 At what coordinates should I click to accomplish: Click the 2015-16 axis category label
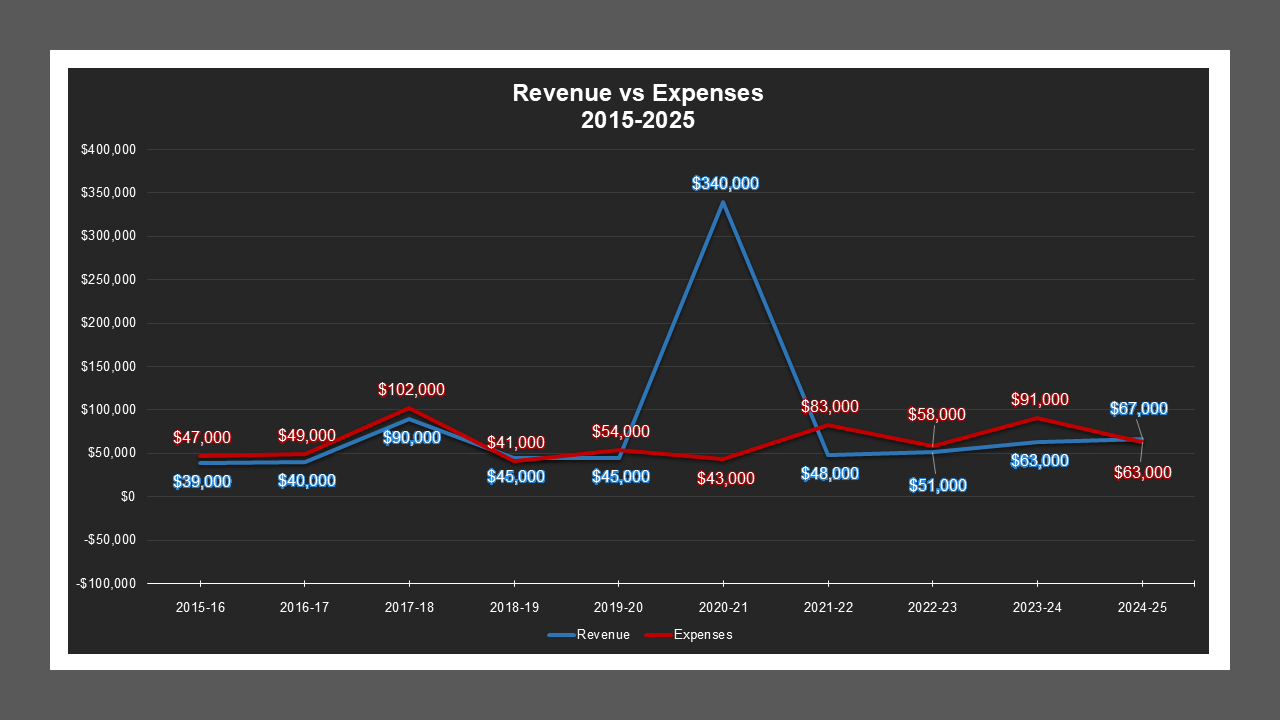[200, 607]
